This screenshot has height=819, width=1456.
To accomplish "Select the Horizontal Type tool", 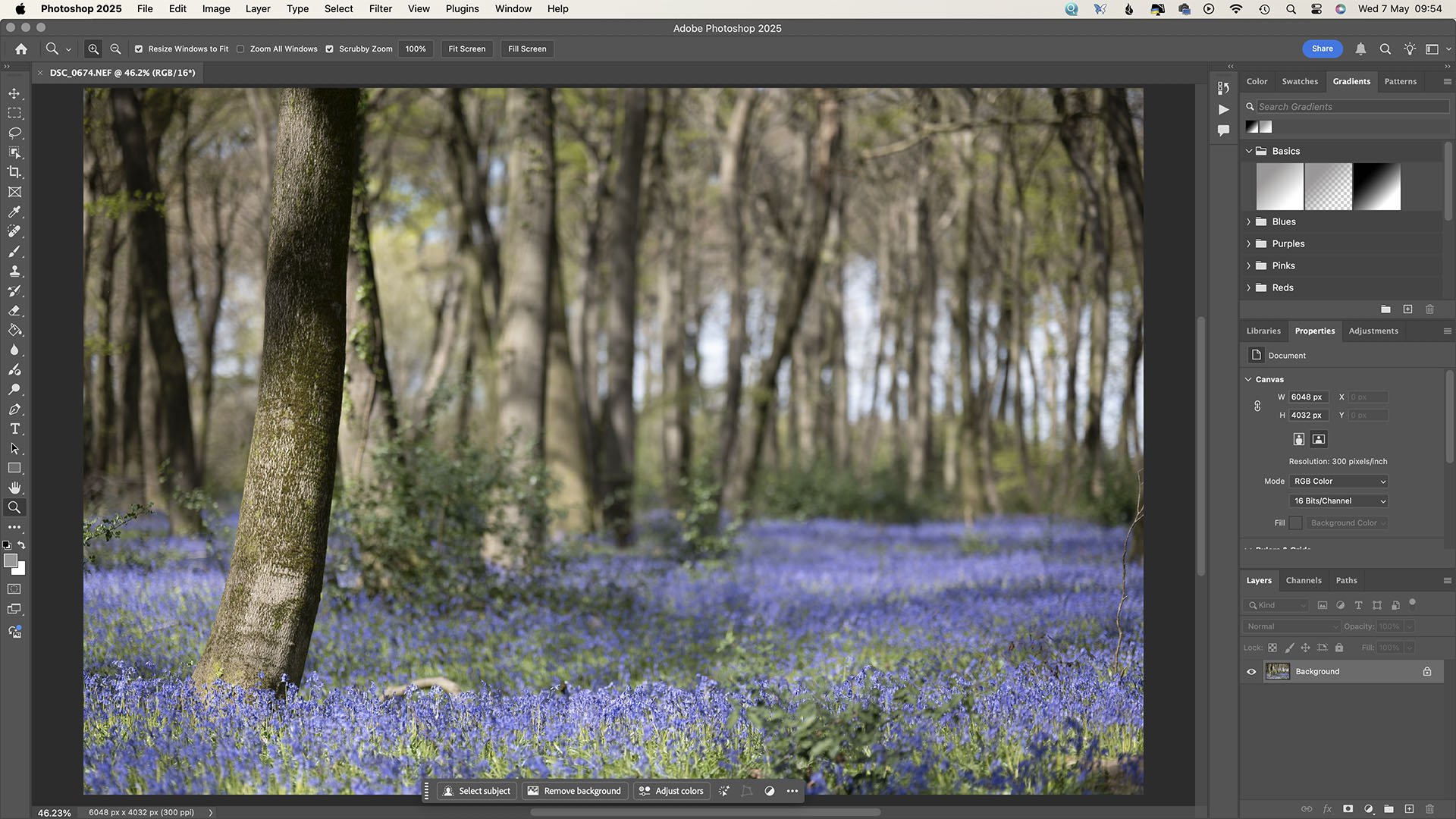I will click(x=14, y=428).
